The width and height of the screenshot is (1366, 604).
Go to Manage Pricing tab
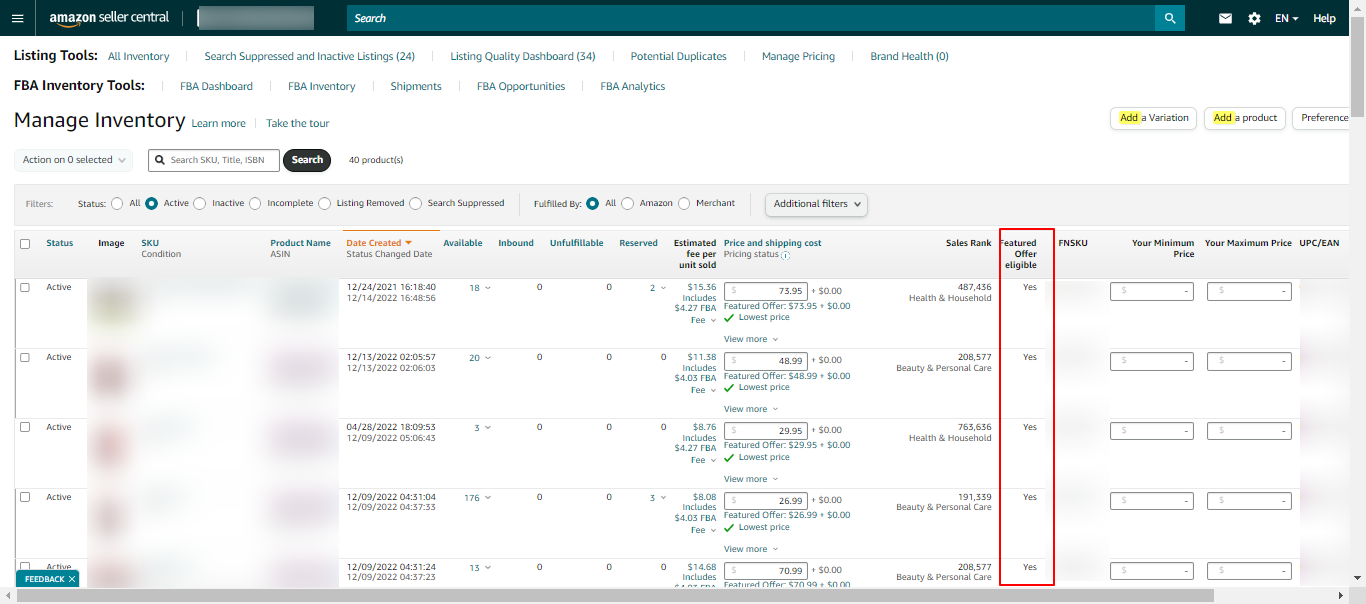(798, 56)
